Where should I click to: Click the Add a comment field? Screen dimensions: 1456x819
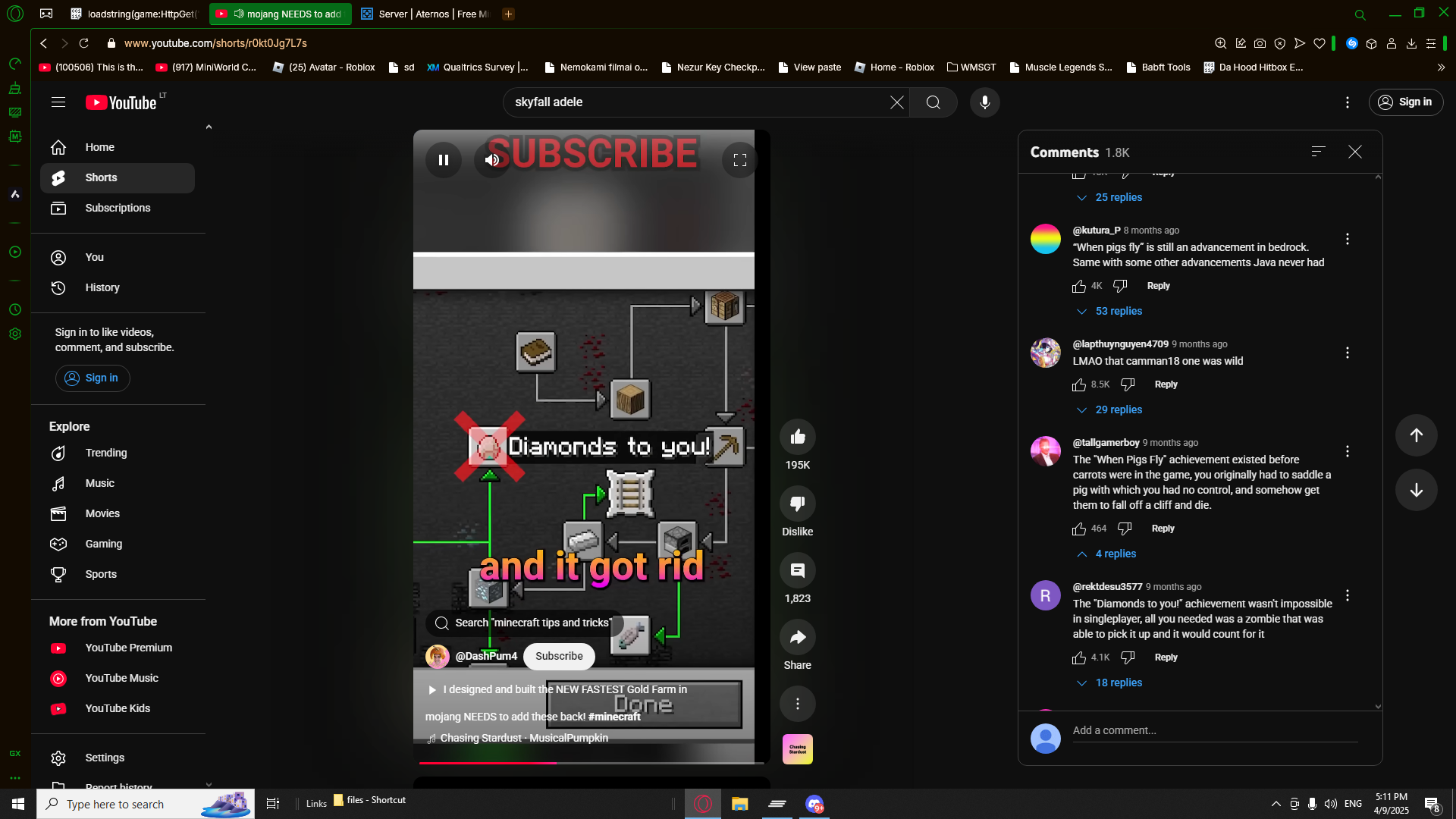click(x=1215, y=731)
